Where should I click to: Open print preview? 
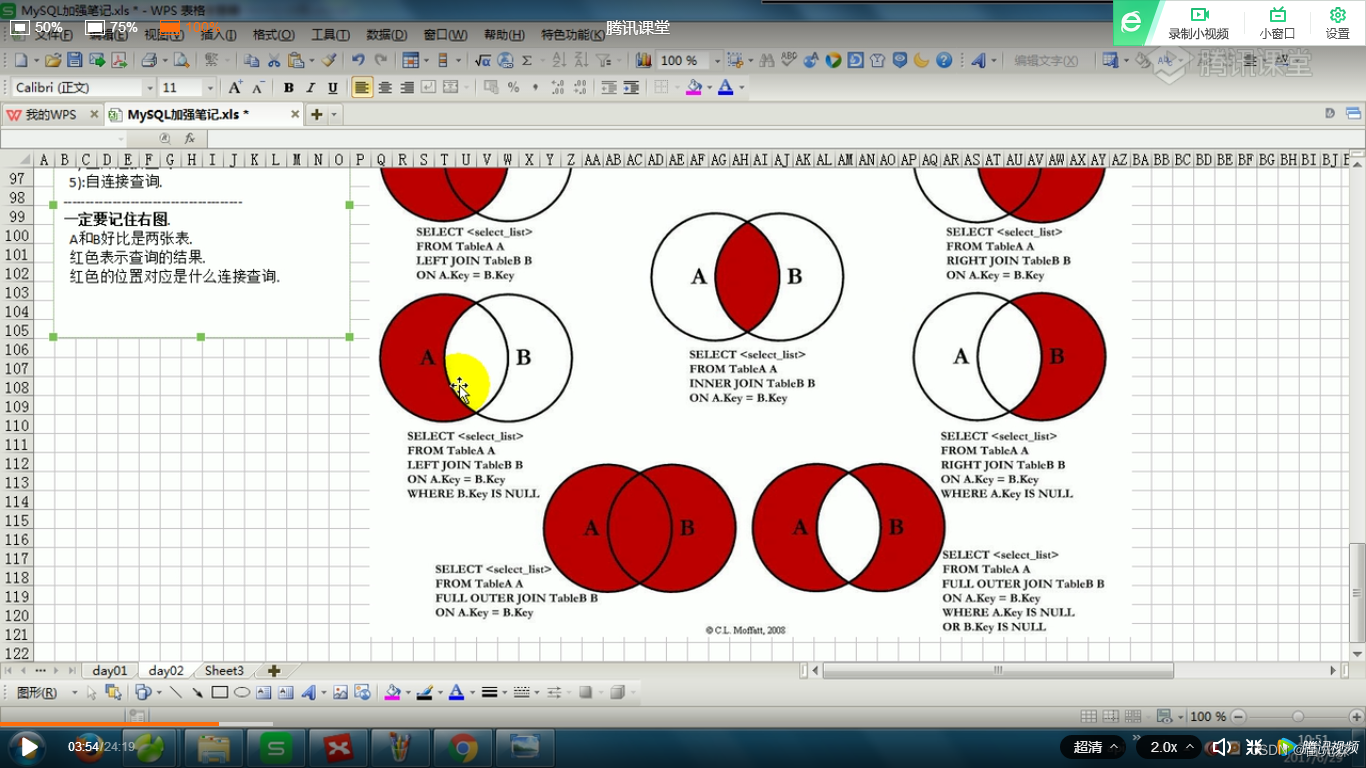click(x=181, y=61)
